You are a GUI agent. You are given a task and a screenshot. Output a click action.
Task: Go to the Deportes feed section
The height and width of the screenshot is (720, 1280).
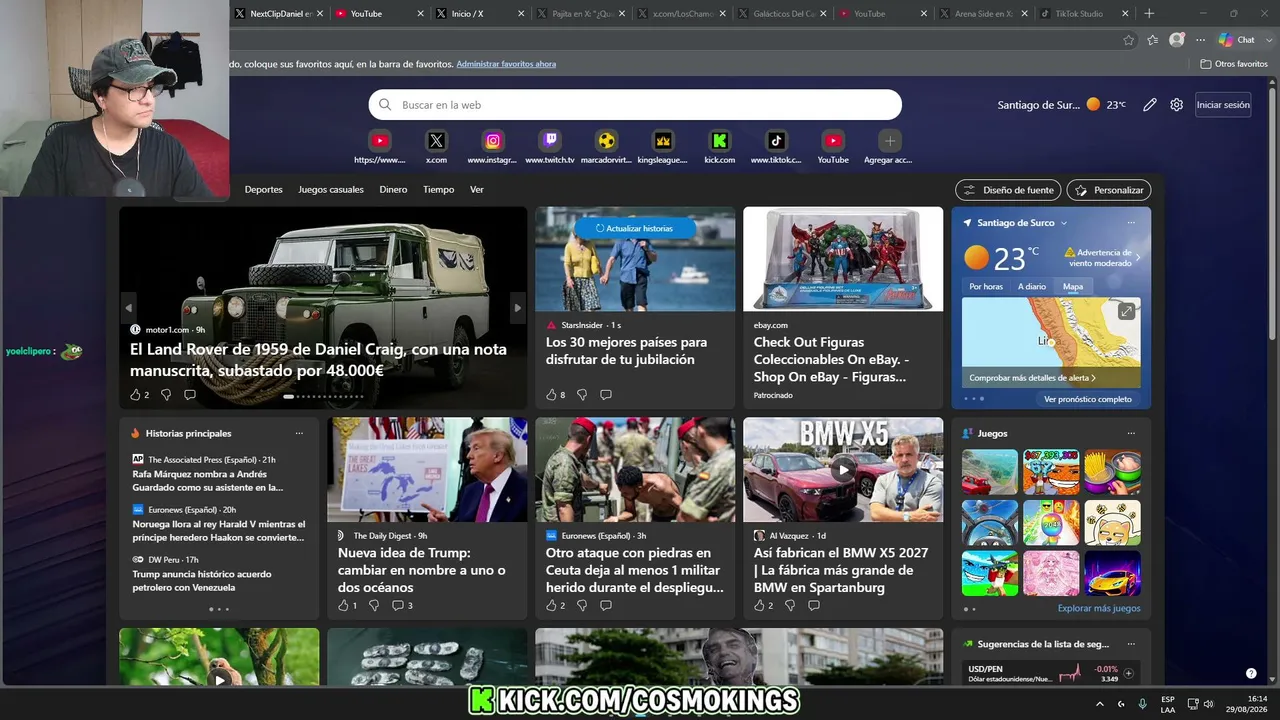click(264, 190)
